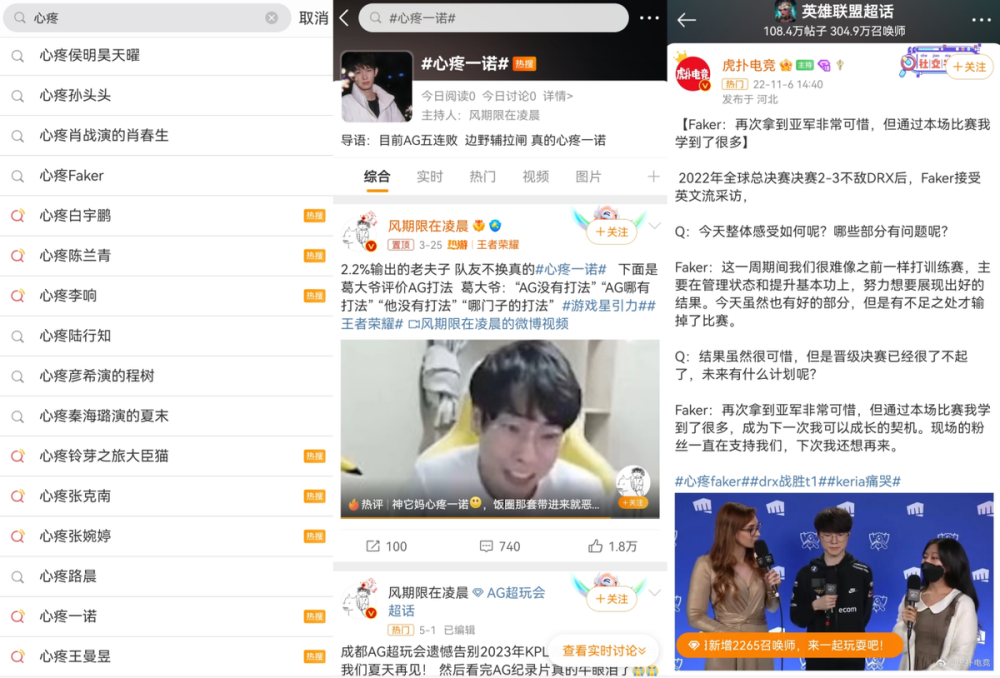1000x678 pixels.
Task: Open the 详情 details link
Action: [558, 96]
